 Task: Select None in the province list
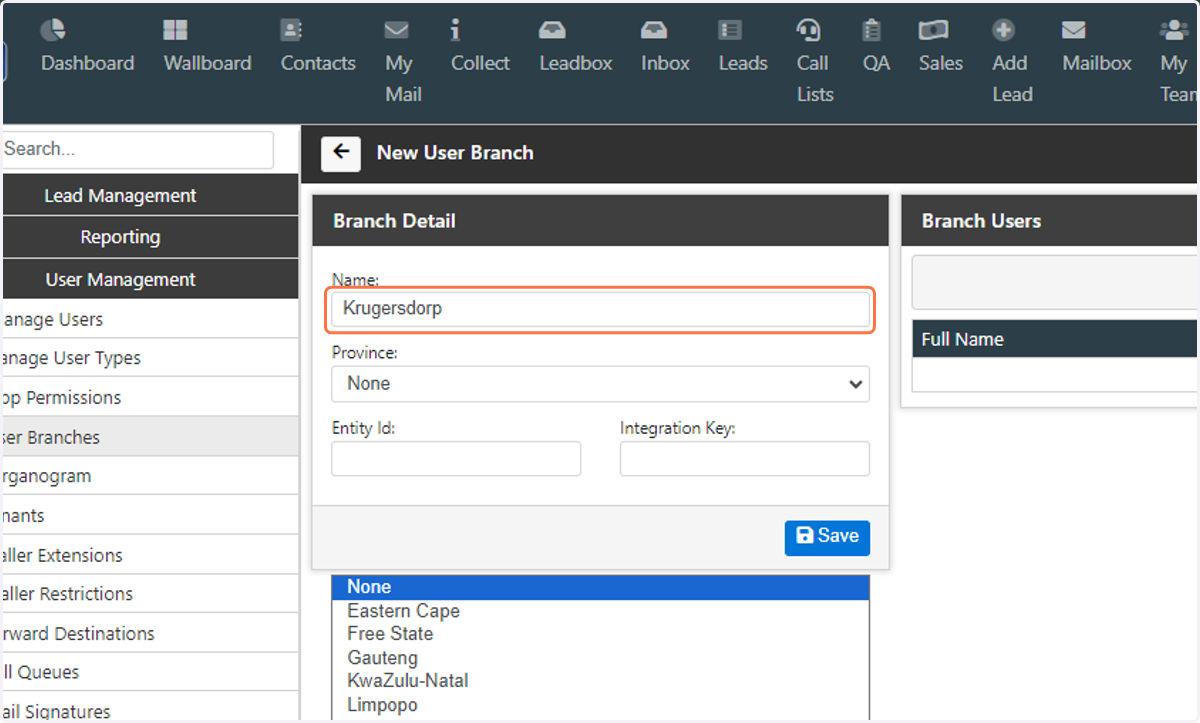(x=600, y=587)
